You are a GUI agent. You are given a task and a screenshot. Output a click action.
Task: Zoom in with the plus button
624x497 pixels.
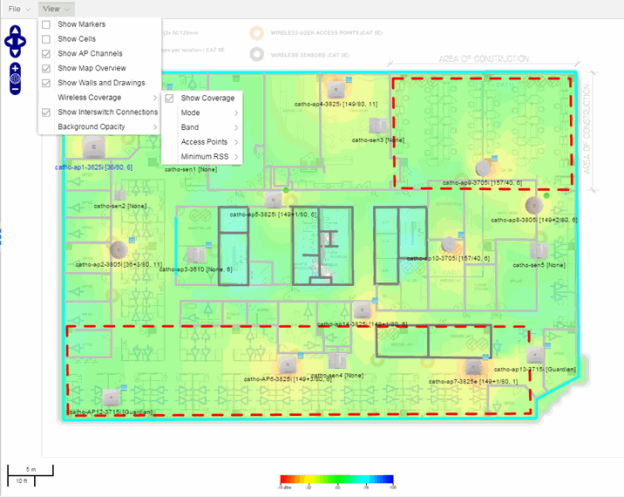pyautogui.click(x=16, y=70)
